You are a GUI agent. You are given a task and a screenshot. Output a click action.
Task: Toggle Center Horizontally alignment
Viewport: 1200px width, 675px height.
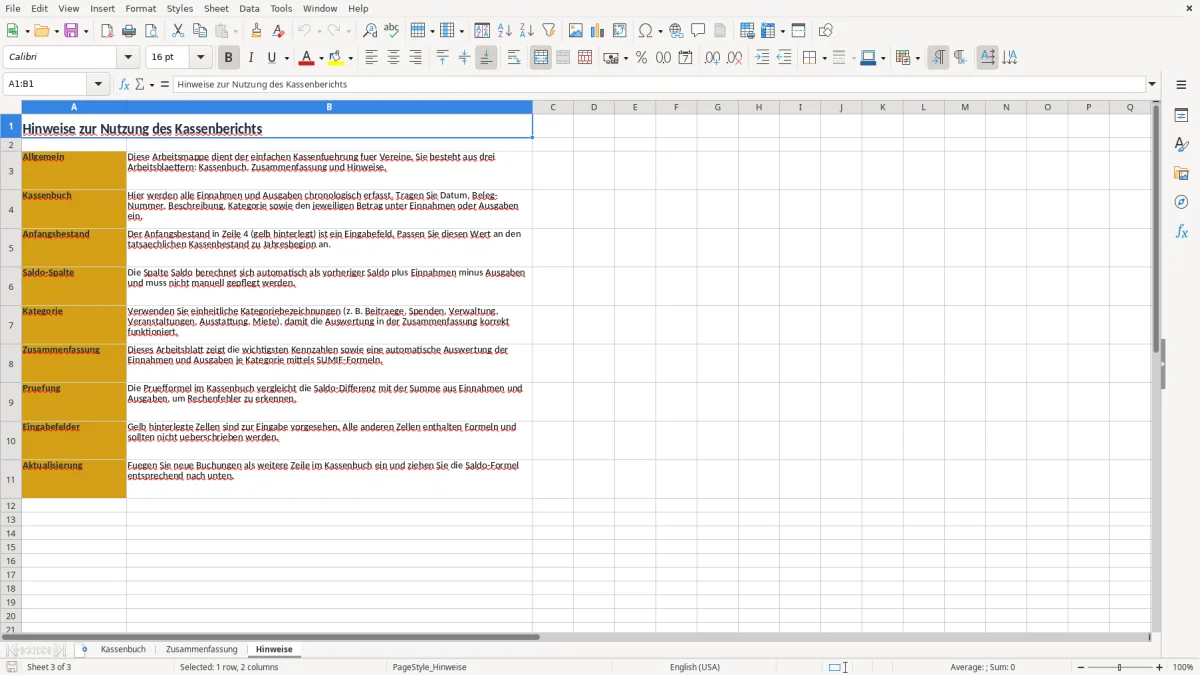tap(393, 58)
